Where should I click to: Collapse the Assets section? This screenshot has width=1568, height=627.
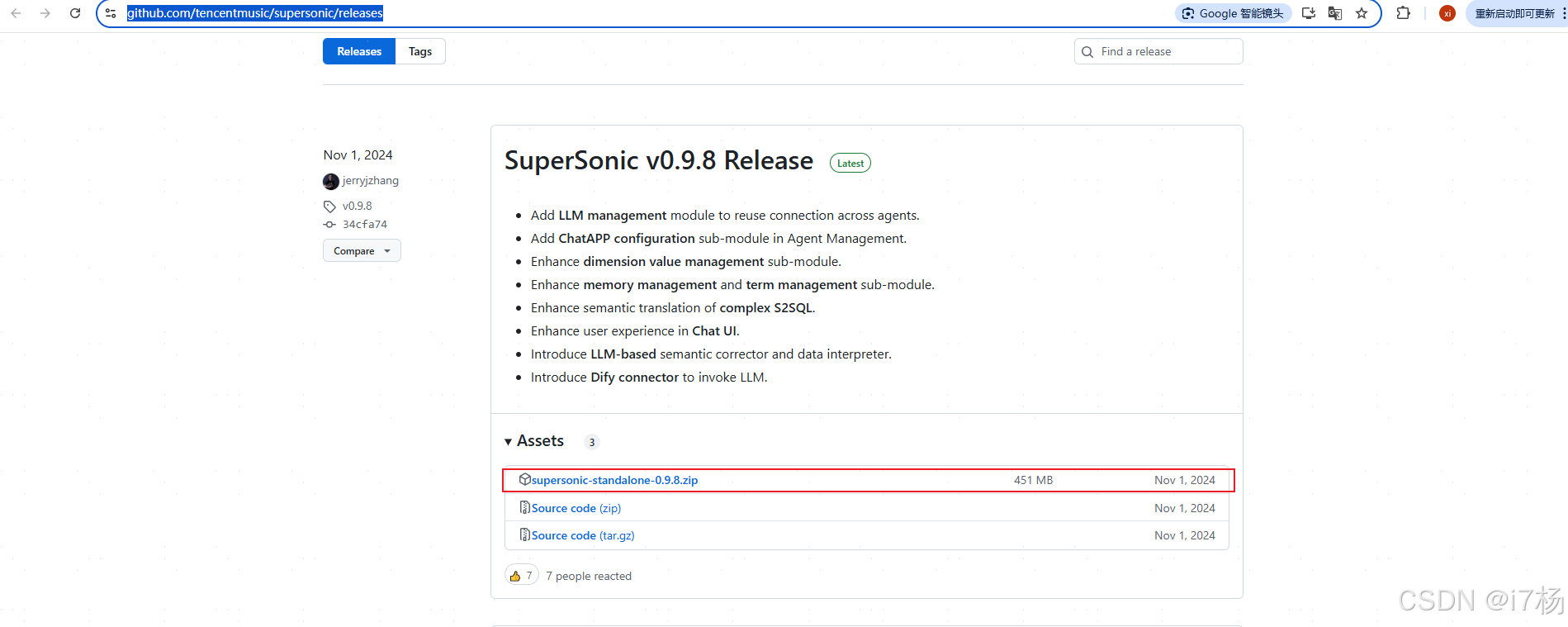(534, 441)
